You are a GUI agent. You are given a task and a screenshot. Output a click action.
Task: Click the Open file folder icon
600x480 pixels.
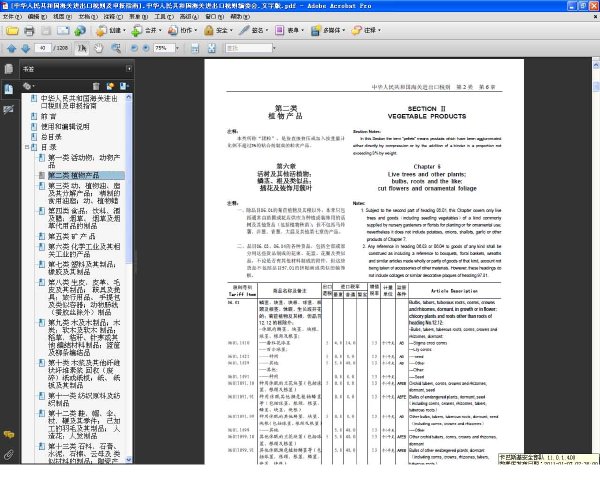[x=12, y=31]
